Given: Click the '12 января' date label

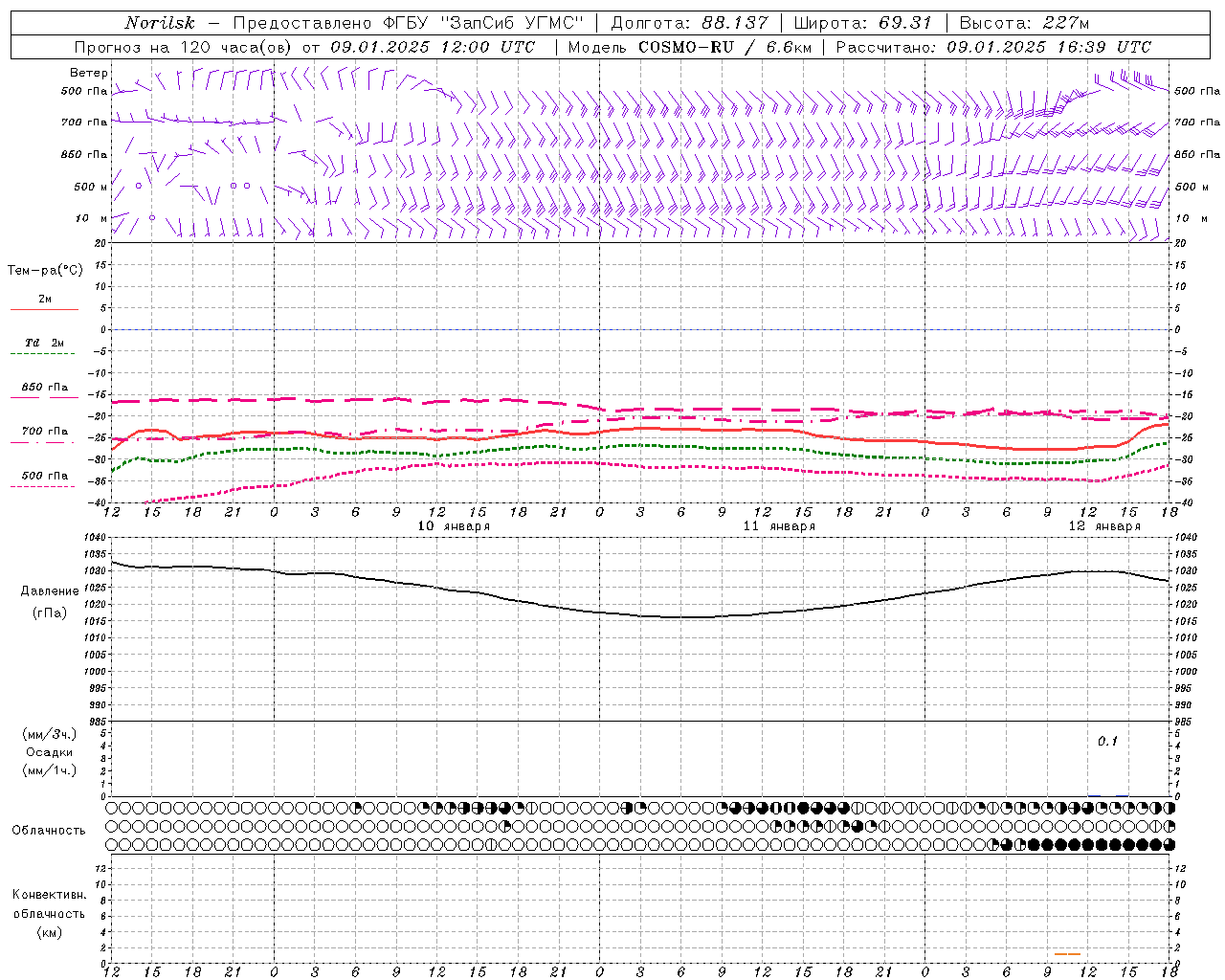Looking at the screenshot, I should click(1104, 526).
